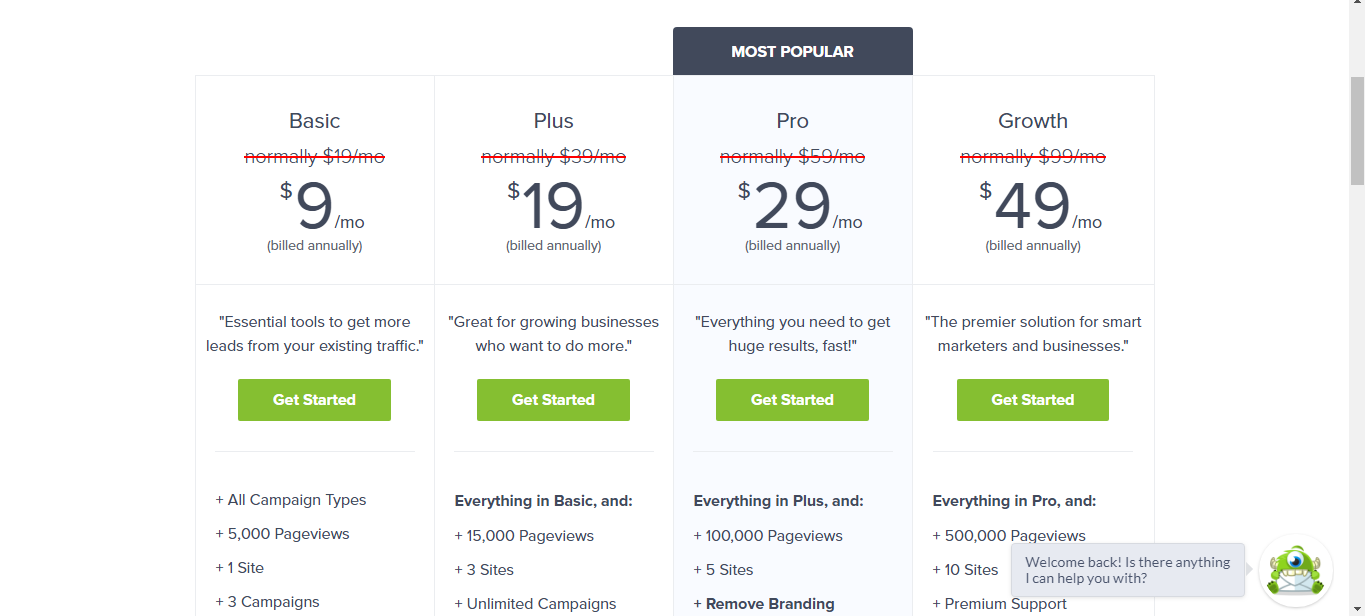Click the MOST POPULAR badge above Pro
Viewport: 1365px width, 616px height.
click(x=792, y=51)
